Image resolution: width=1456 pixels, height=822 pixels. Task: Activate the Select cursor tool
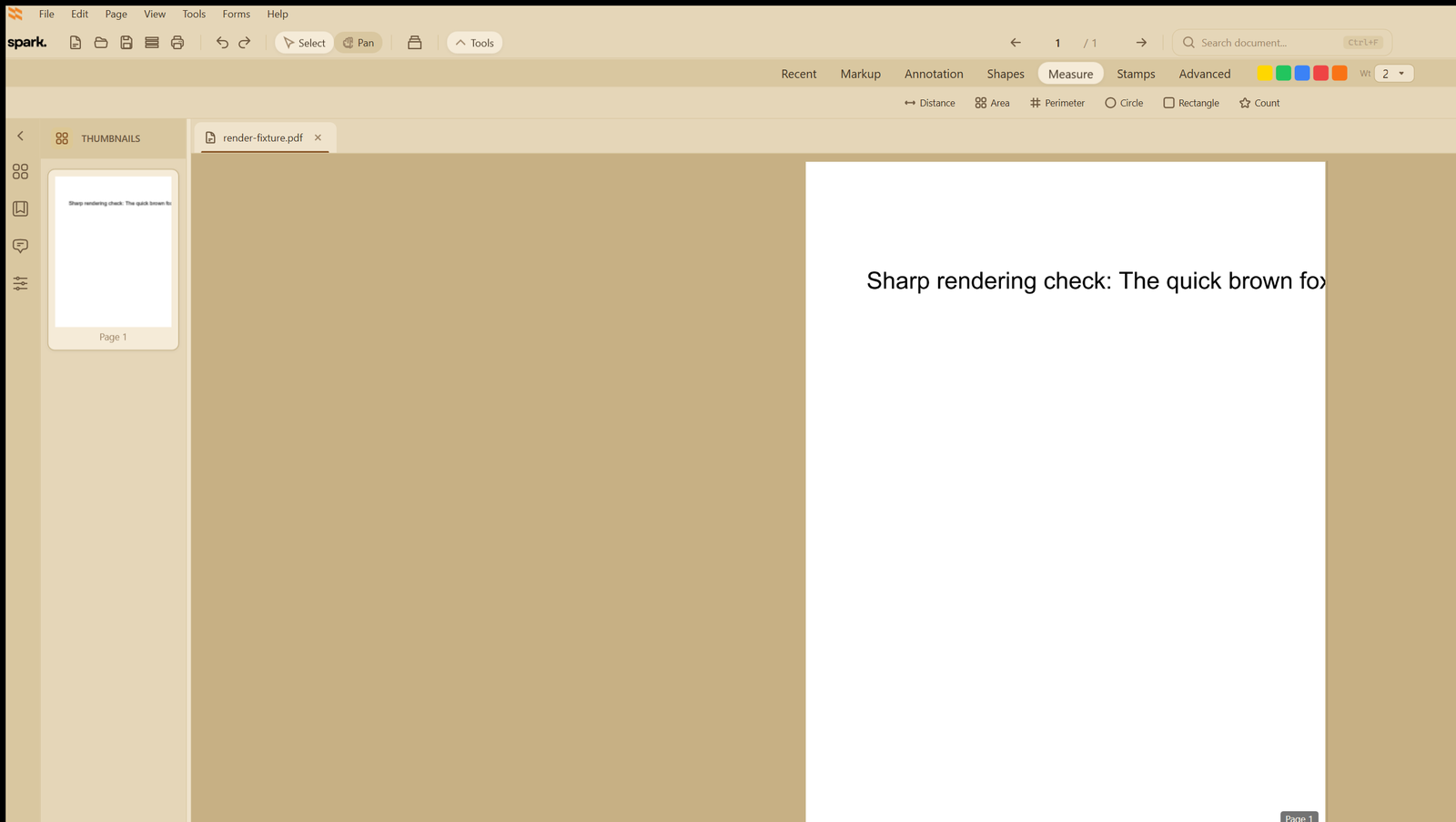304,43
